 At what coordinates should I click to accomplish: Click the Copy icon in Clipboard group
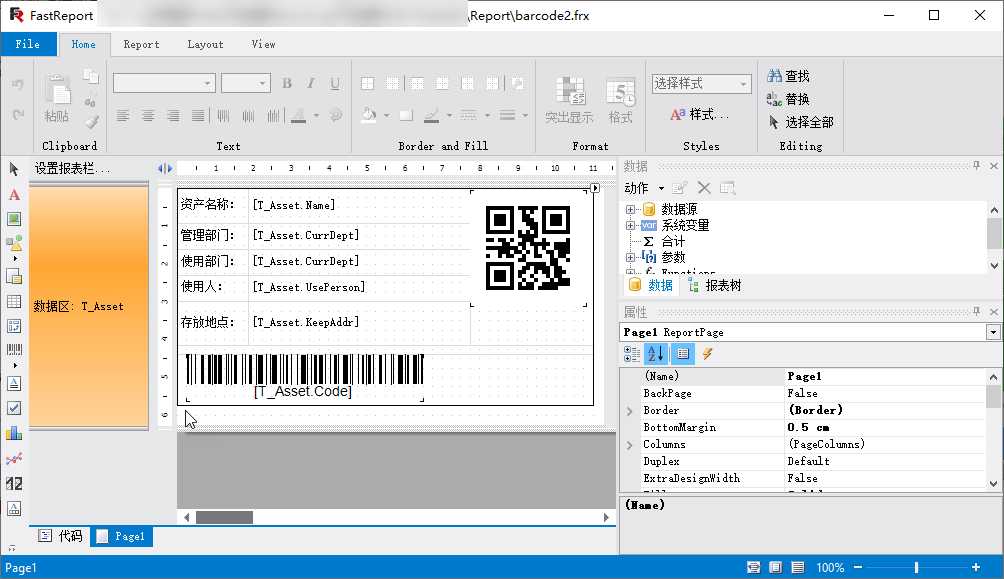pyautogui.click(x=91, y=77)
